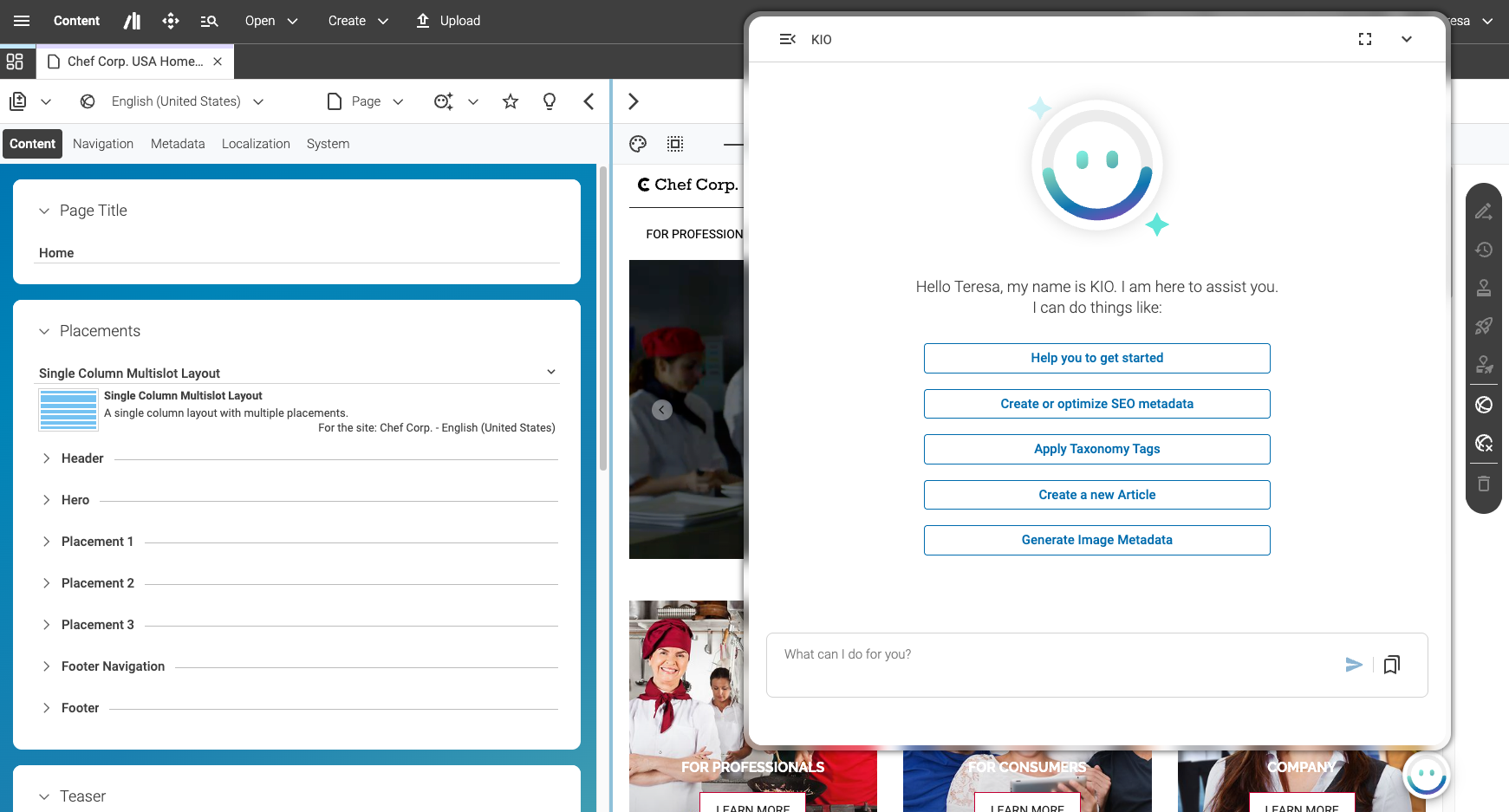Click the stamp approve icon in right sidebar
This screenshot has height=812, width=1509.
[1484, 288]
